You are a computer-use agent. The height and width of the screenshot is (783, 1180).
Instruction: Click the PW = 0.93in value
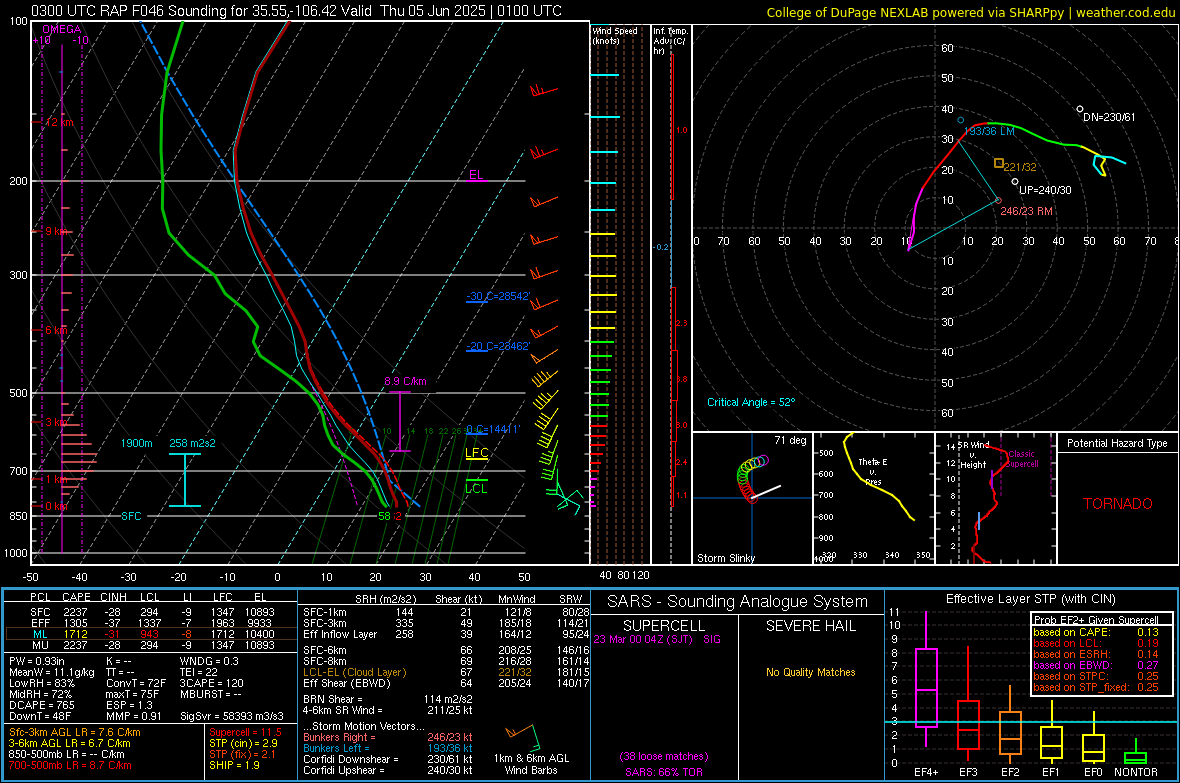tap(36, 661)
